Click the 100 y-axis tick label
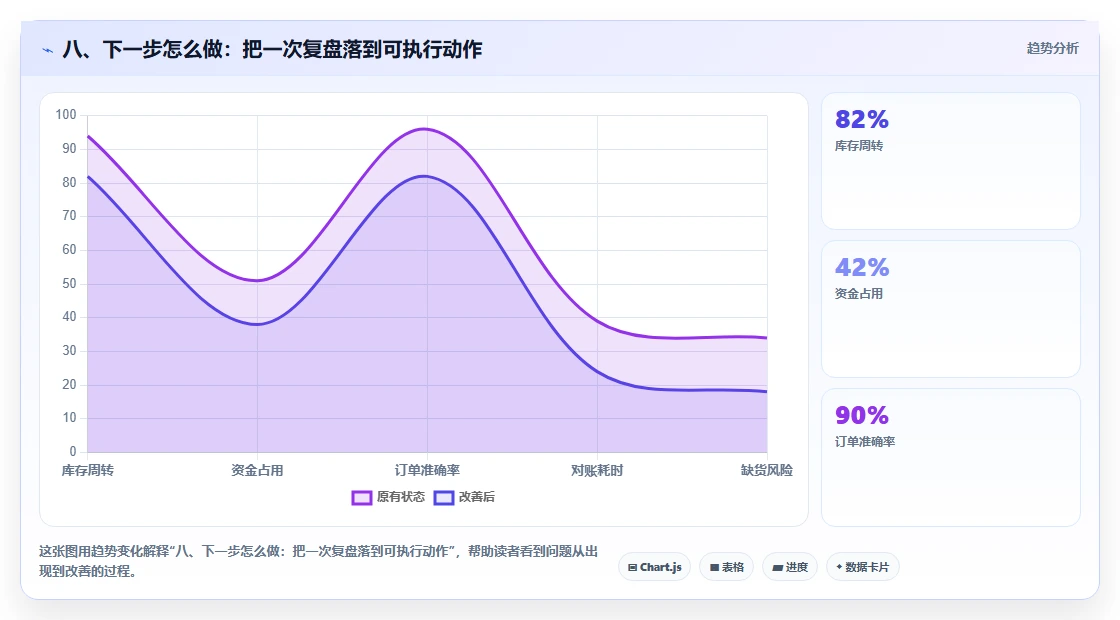The width and height of the screenshot is (1120, 620). click(x=66, y=115)
